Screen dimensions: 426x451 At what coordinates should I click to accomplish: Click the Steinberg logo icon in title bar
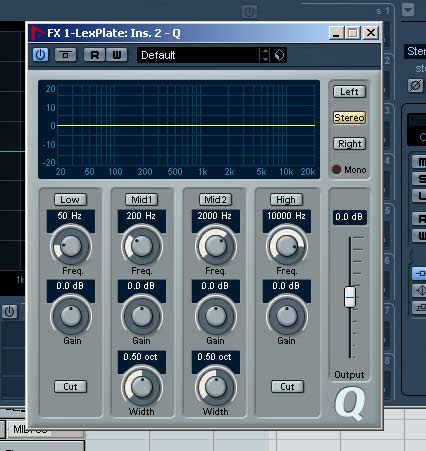pos(37,33)
